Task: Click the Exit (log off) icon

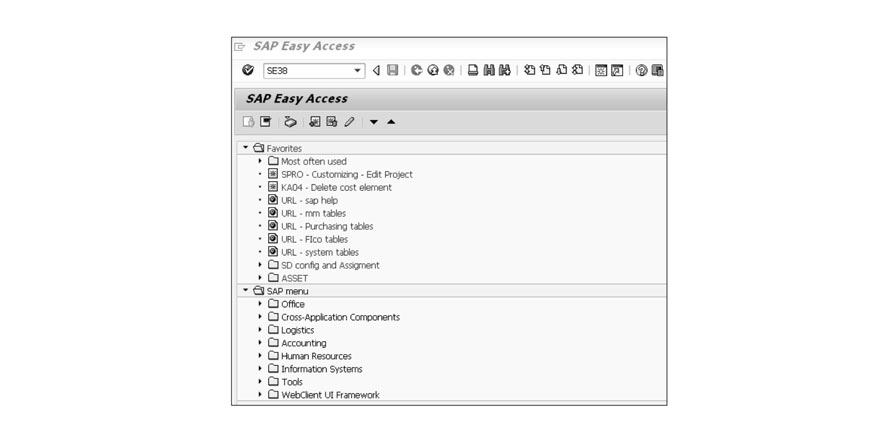Action: [433, 70]
